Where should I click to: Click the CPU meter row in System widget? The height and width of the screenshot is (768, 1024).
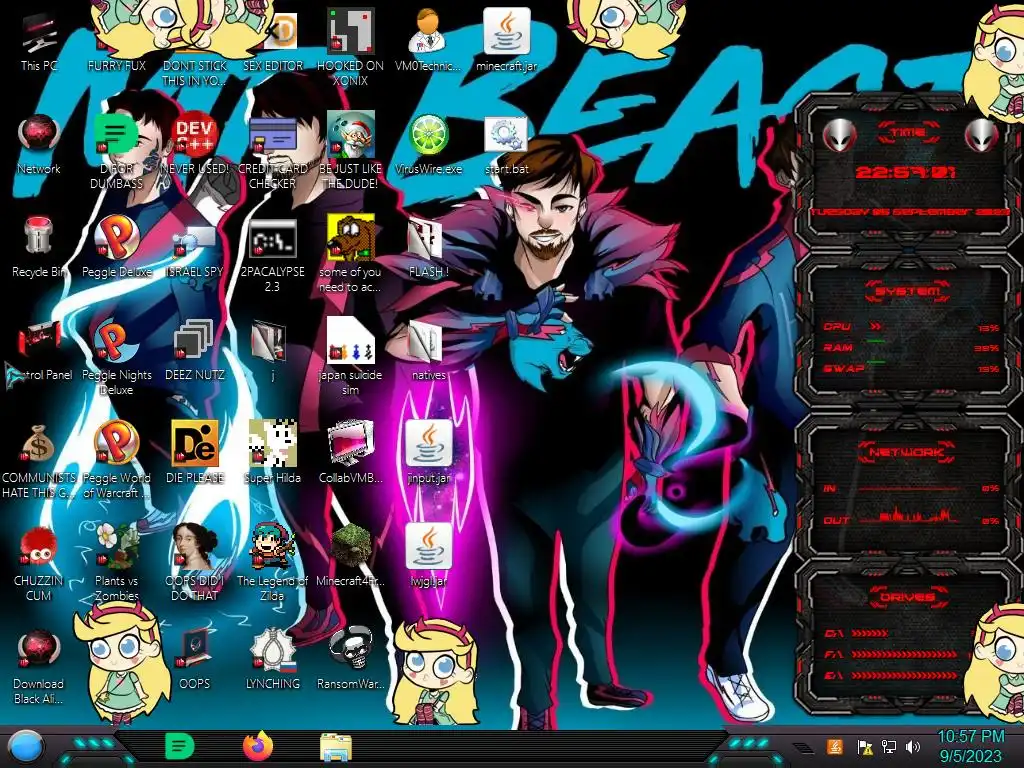pyautogui.click(x=911, y=327)
